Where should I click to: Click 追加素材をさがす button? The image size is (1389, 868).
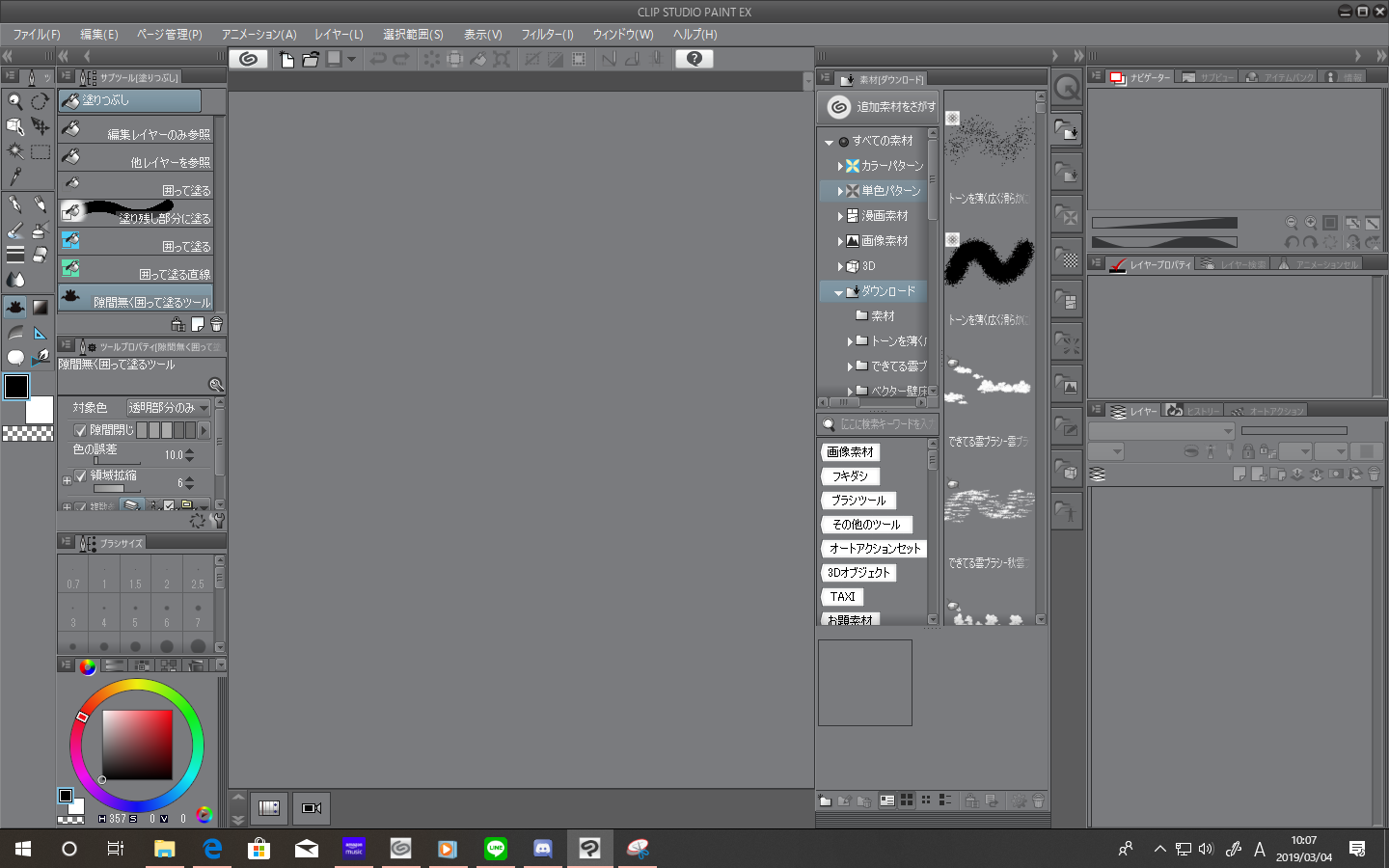click(878, 107)
